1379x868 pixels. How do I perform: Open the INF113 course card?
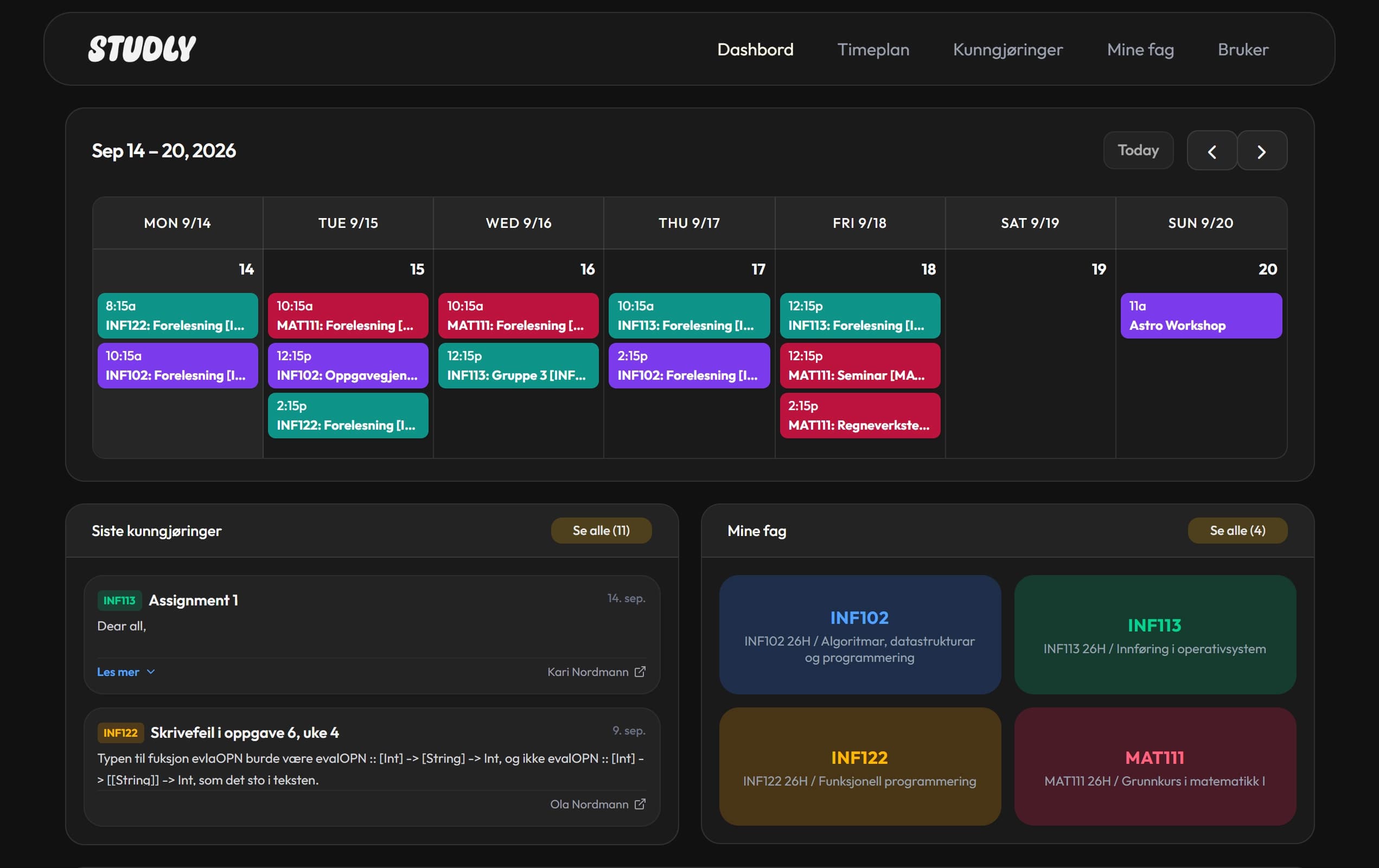1154,634
